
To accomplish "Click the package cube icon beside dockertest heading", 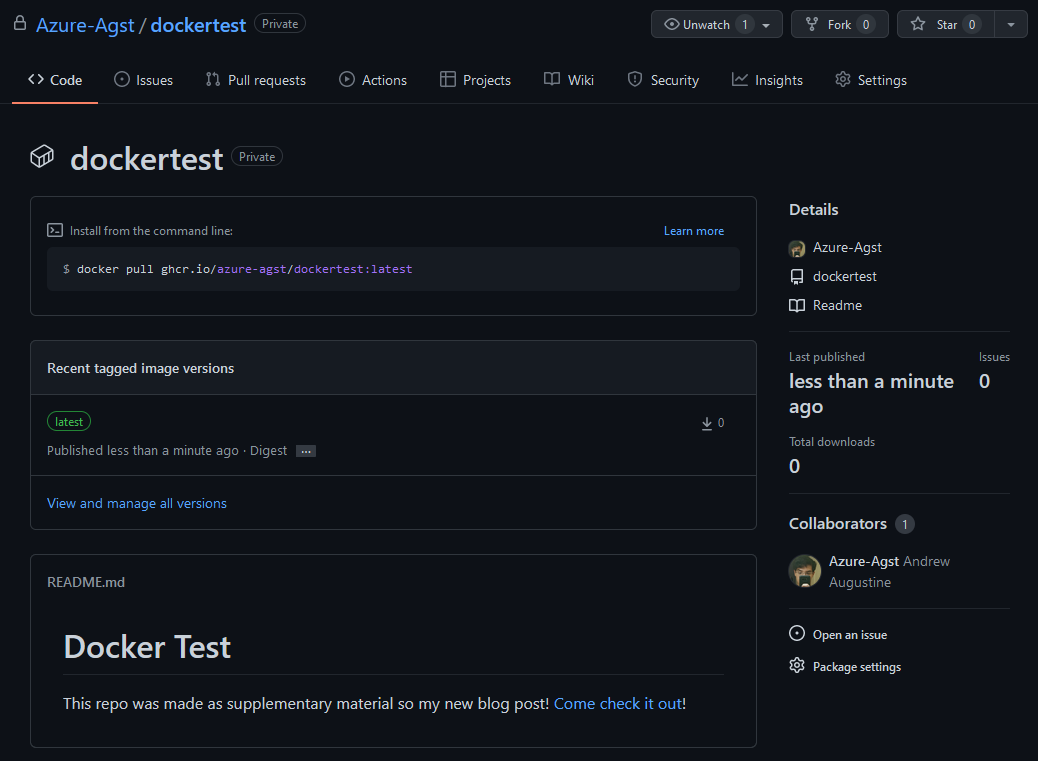I will [42, 157].
